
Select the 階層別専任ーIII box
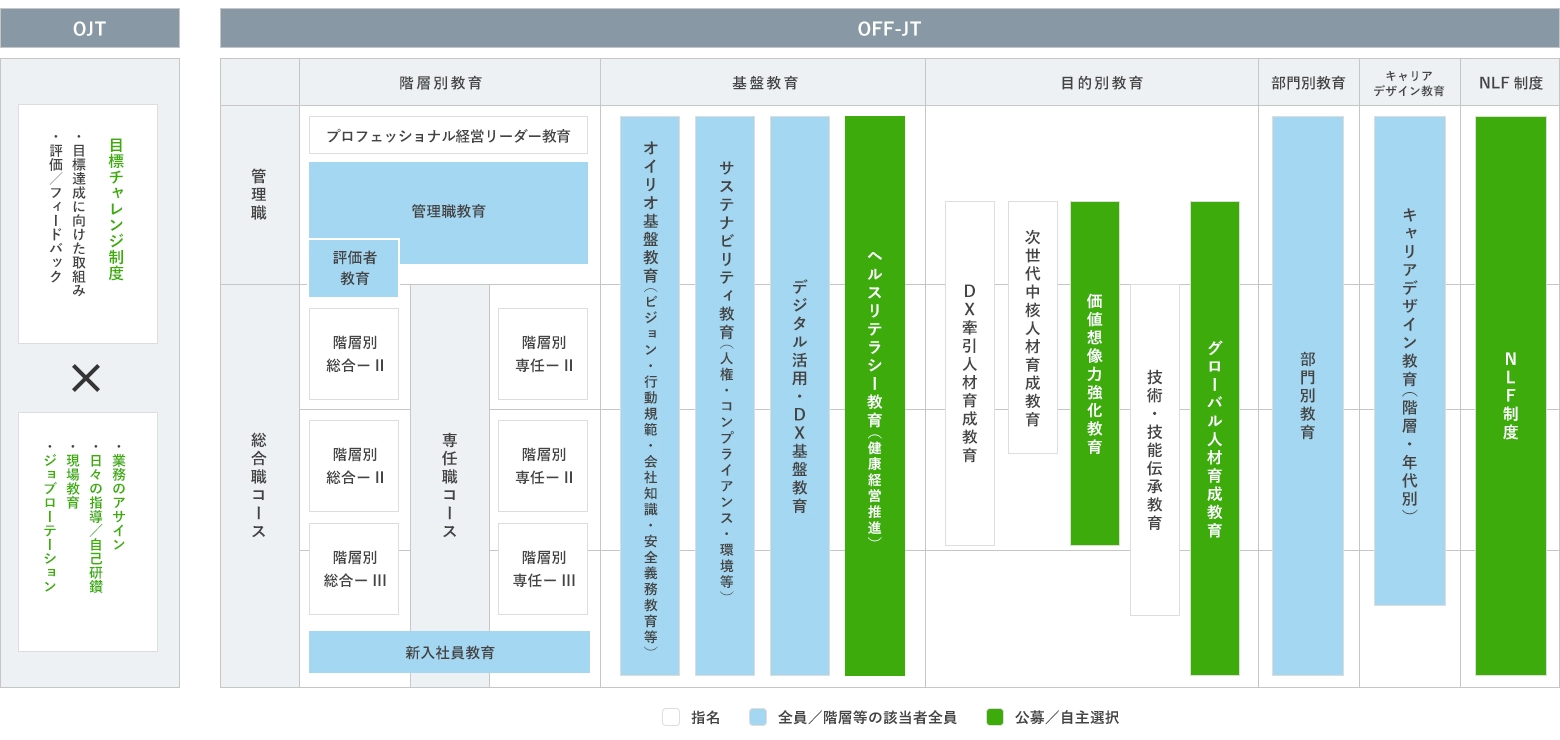(x=543, y=568)
